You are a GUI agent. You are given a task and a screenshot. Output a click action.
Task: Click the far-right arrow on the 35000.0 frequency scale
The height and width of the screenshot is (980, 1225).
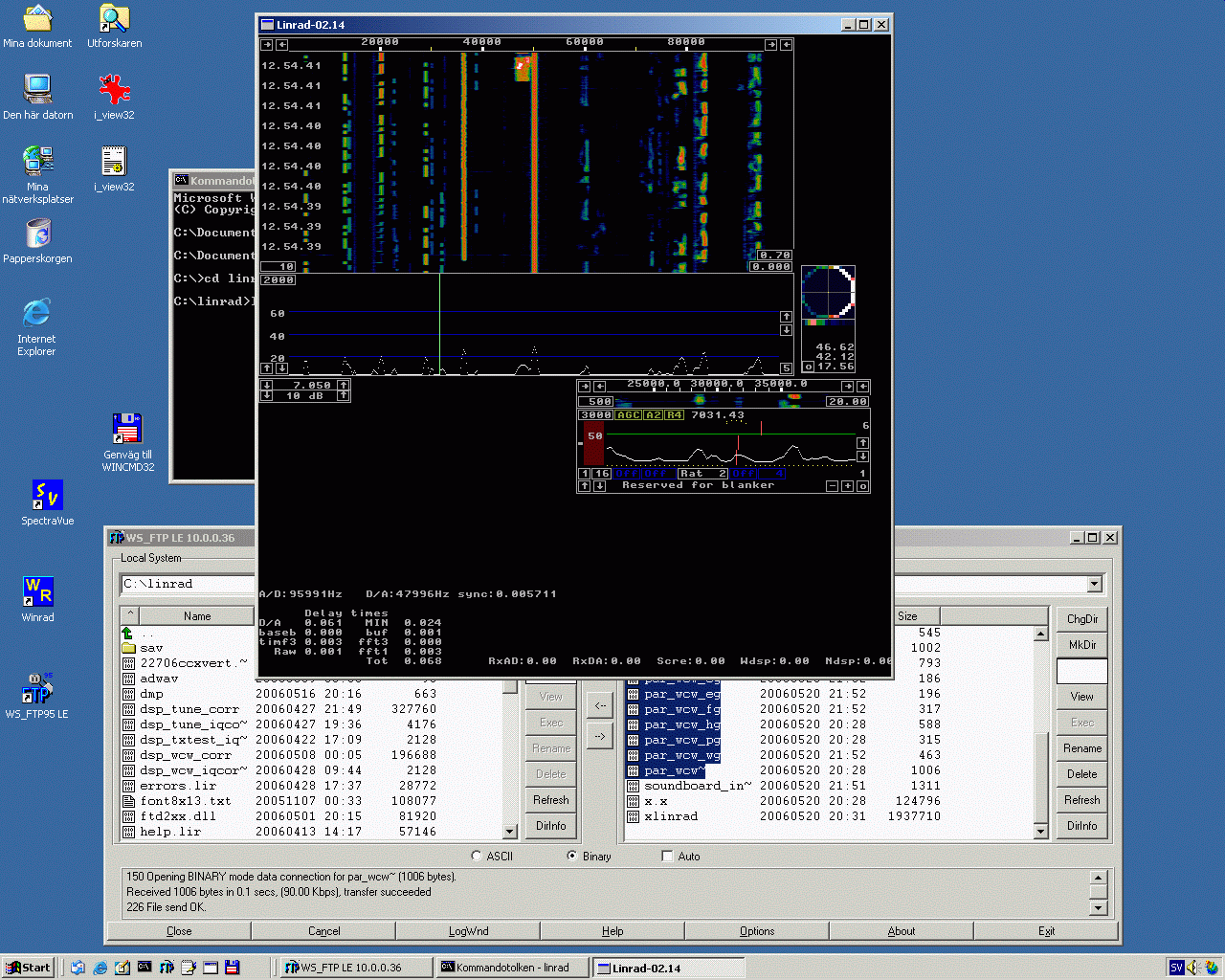(862, 386)
